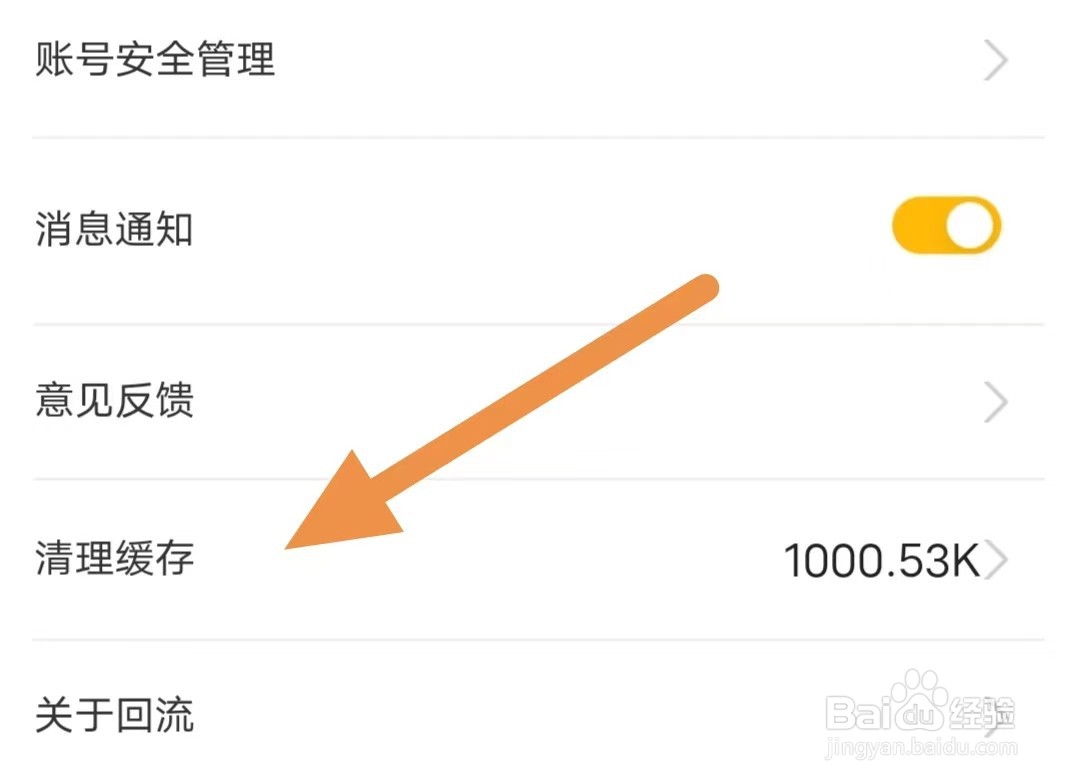Toggle the 消息通知 switch off

point(946,228)
